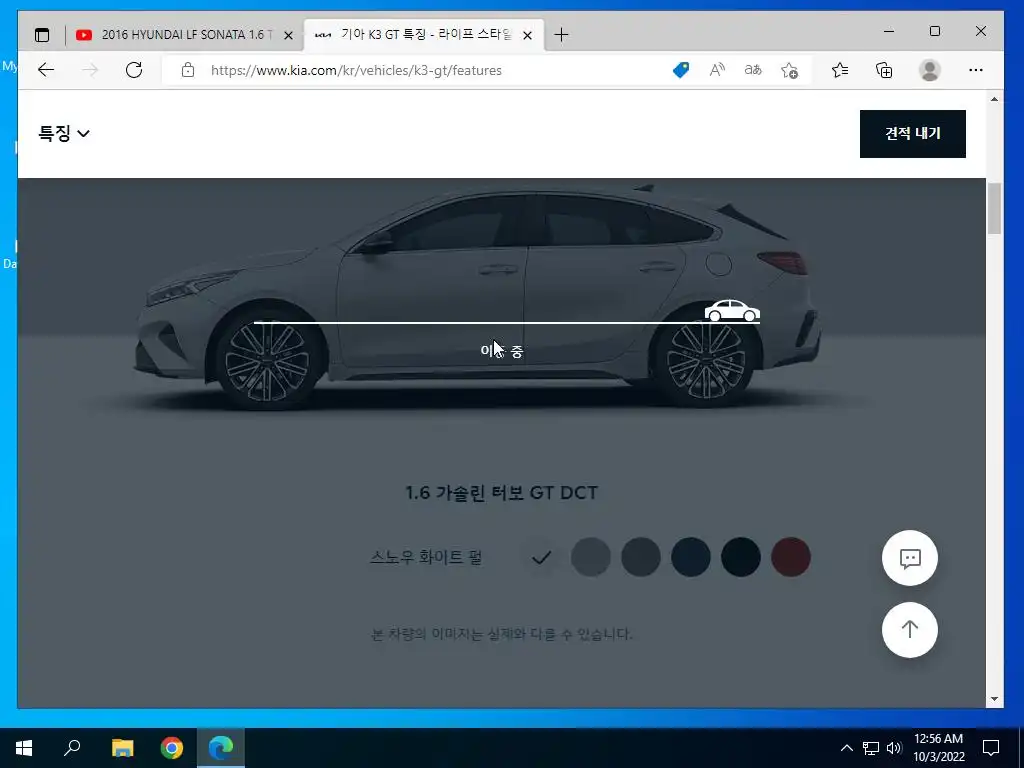View site information lock icon
Image resolution: width=1024 pixels, height=768 pixels.
(188, 70)
